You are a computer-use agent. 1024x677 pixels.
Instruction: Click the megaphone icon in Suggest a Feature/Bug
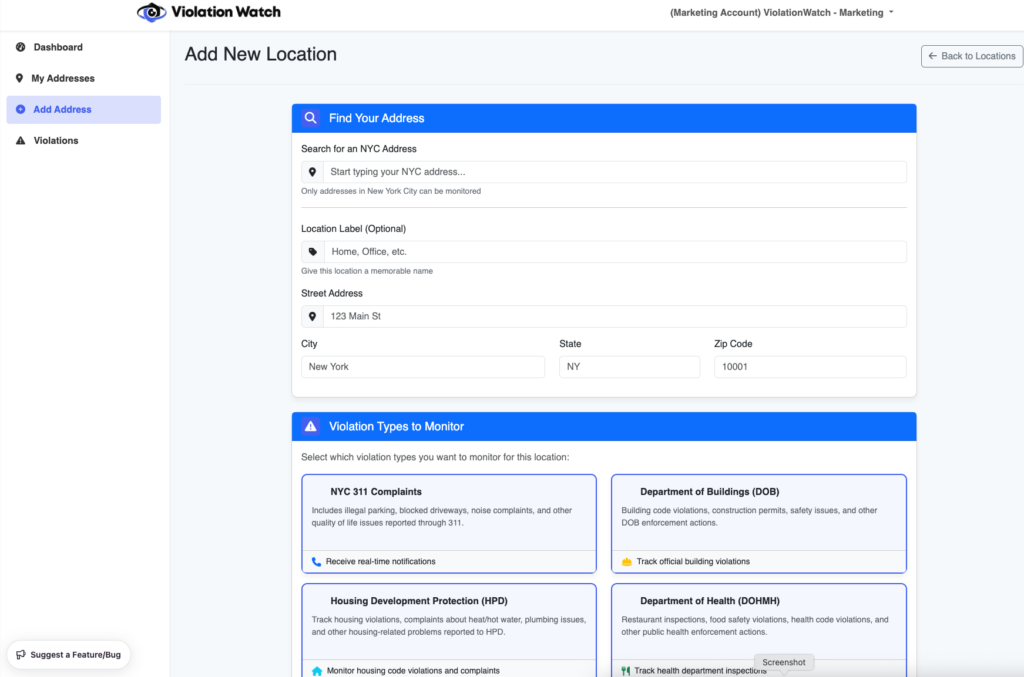click(x=21, y=655)
